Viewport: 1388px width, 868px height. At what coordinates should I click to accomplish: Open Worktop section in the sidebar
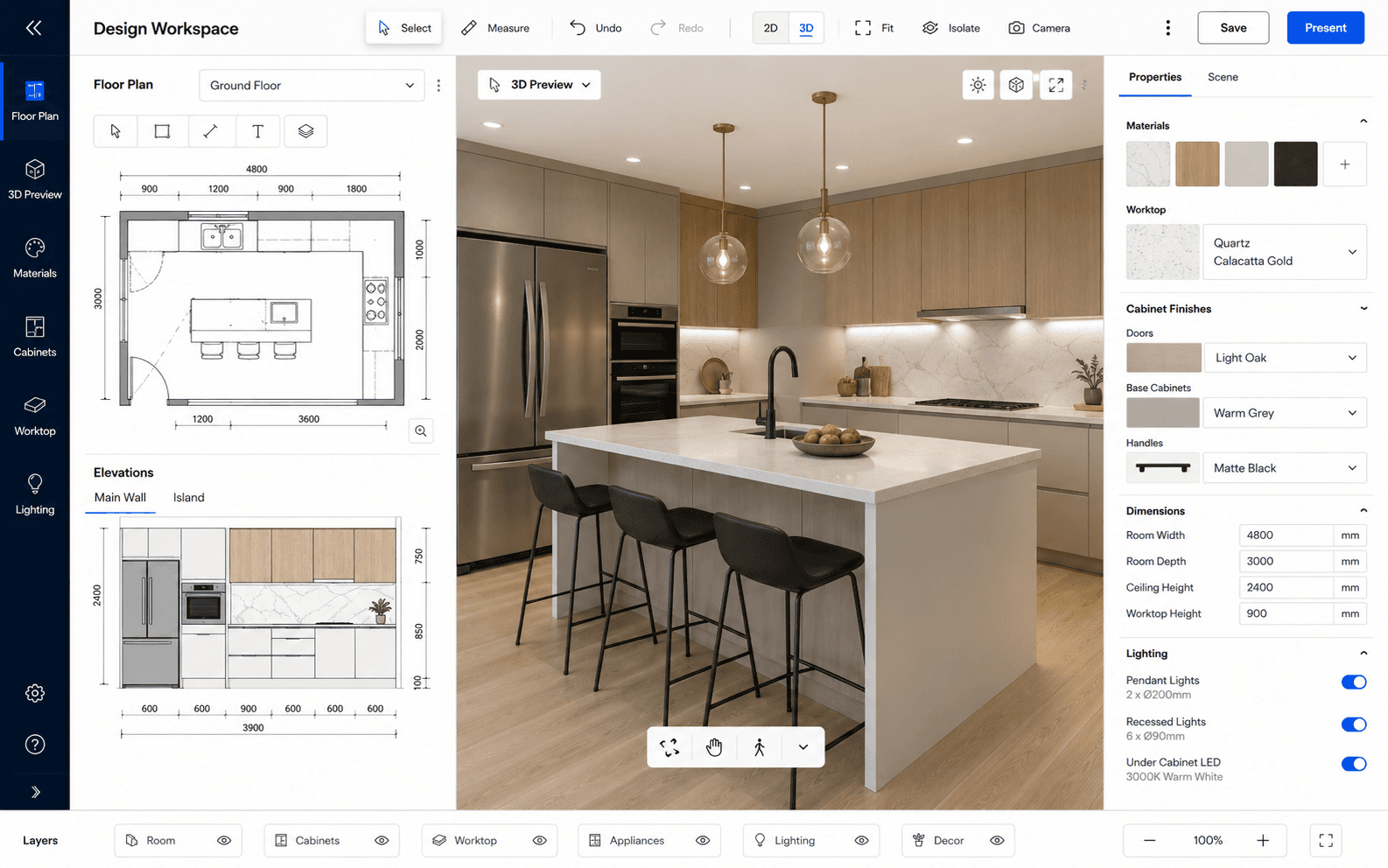(x=35, y=416)
